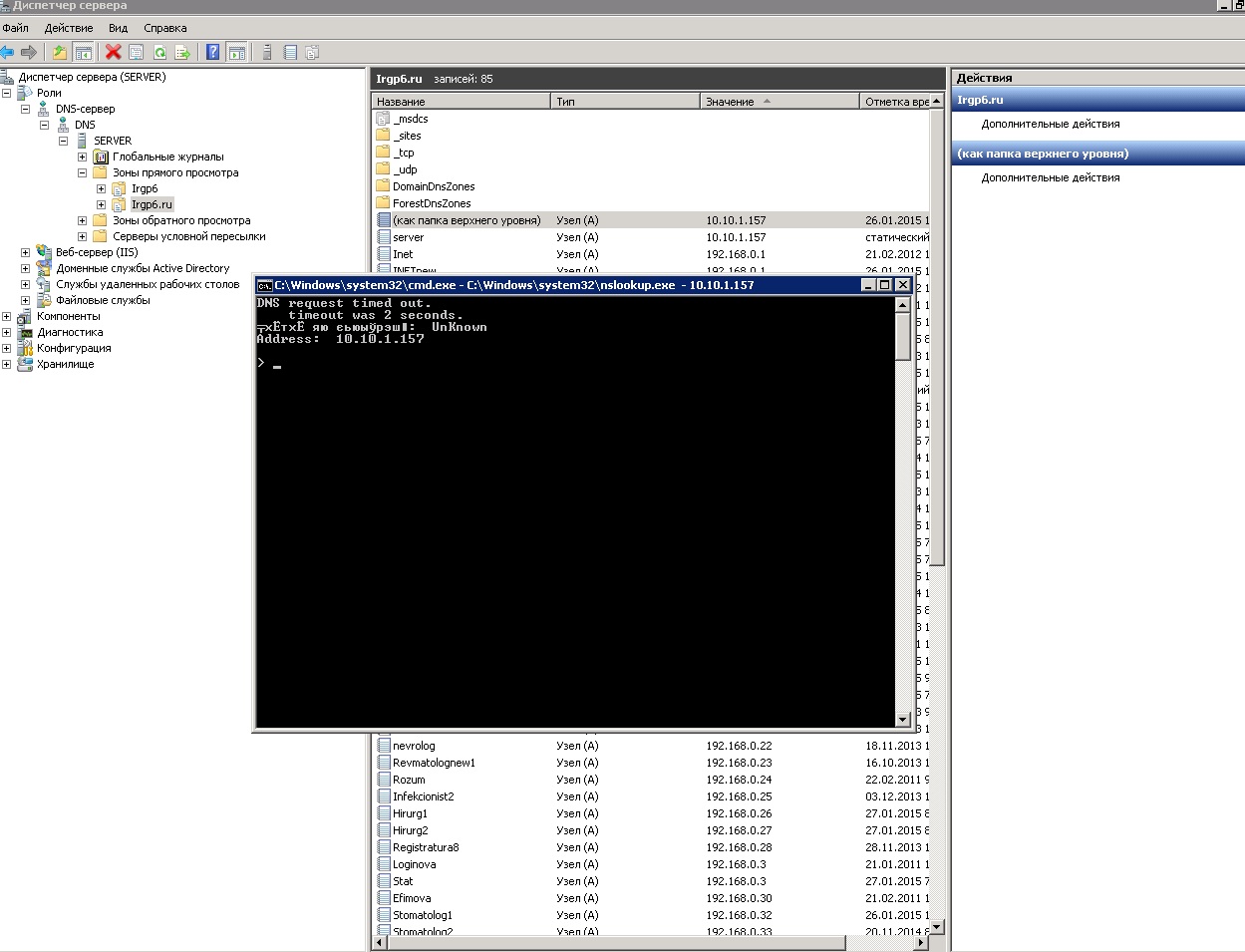Click the Веб-сервер (IIS) icon

tap(44, 252)
